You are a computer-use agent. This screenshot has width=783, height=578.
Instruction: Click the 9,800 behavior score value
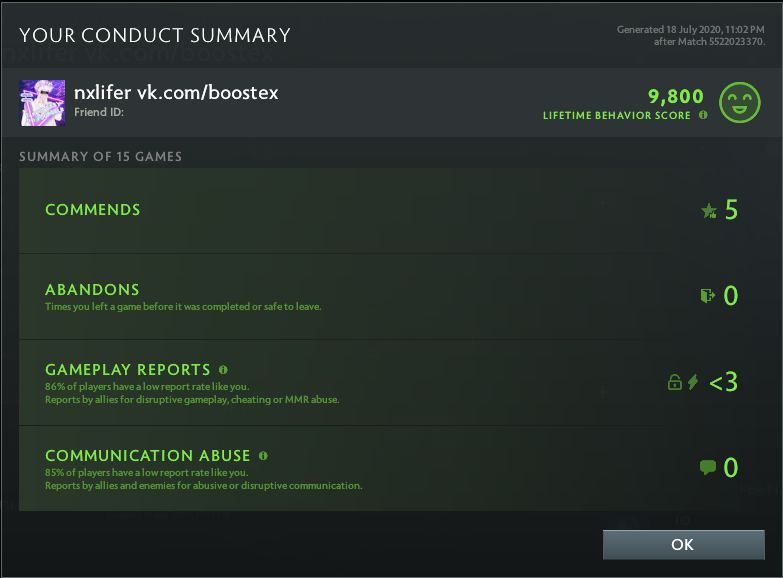tap(676, 97)
